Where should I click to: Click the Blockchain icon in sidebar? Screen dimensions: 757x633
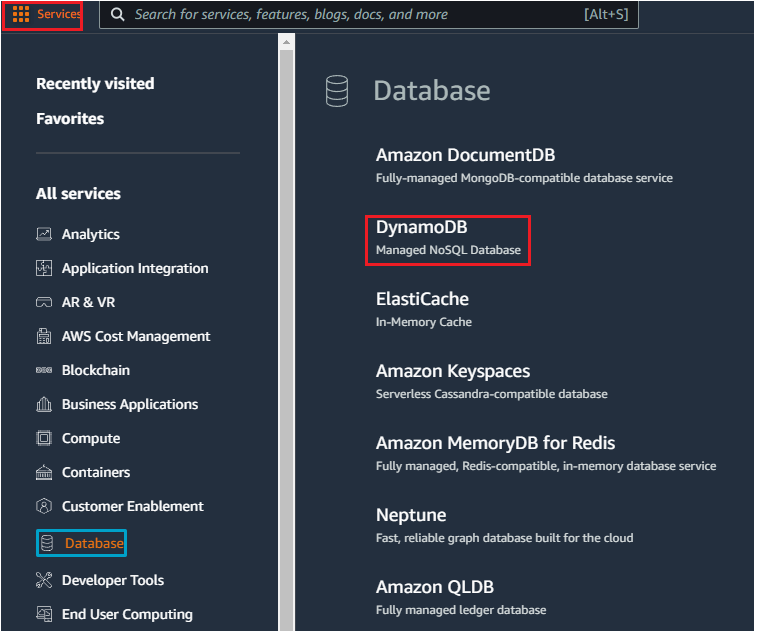(x=44, y=370)
